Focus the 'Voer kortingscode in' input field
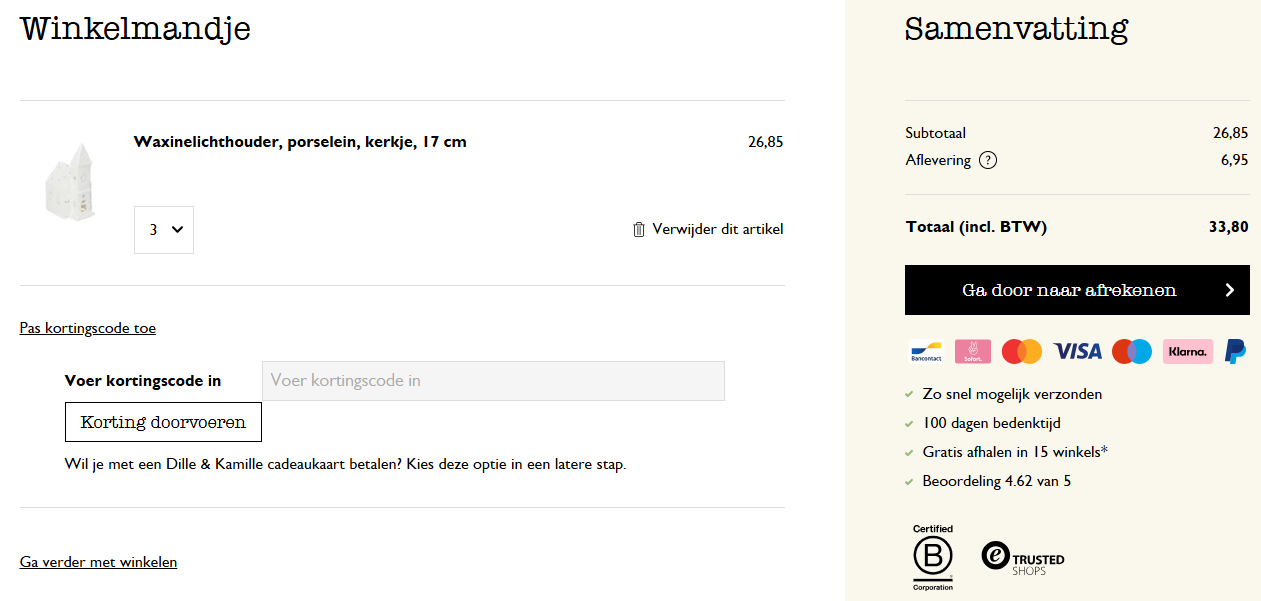 tap(493, 381)
